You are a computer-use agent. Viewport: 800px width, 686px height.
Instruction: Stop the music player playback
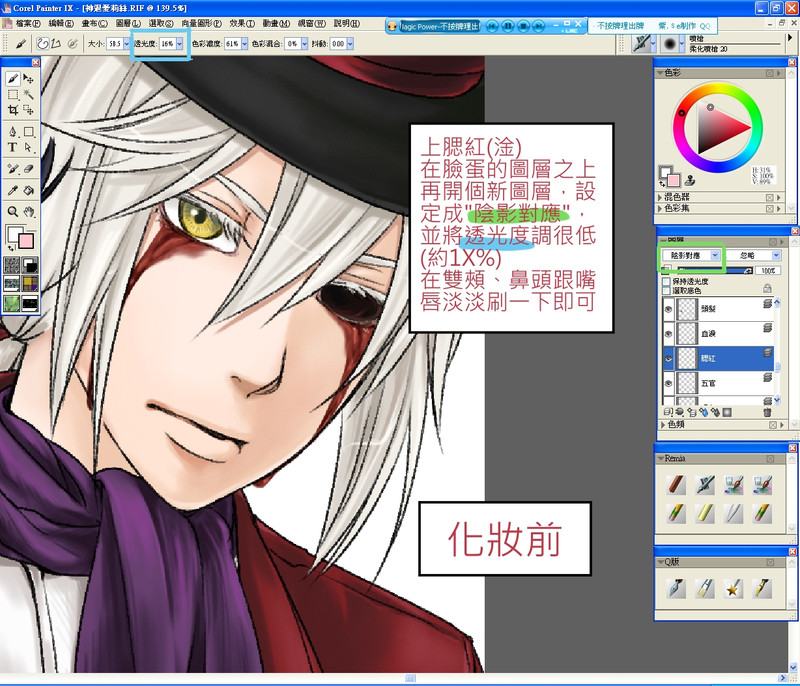tap(523, 26)
